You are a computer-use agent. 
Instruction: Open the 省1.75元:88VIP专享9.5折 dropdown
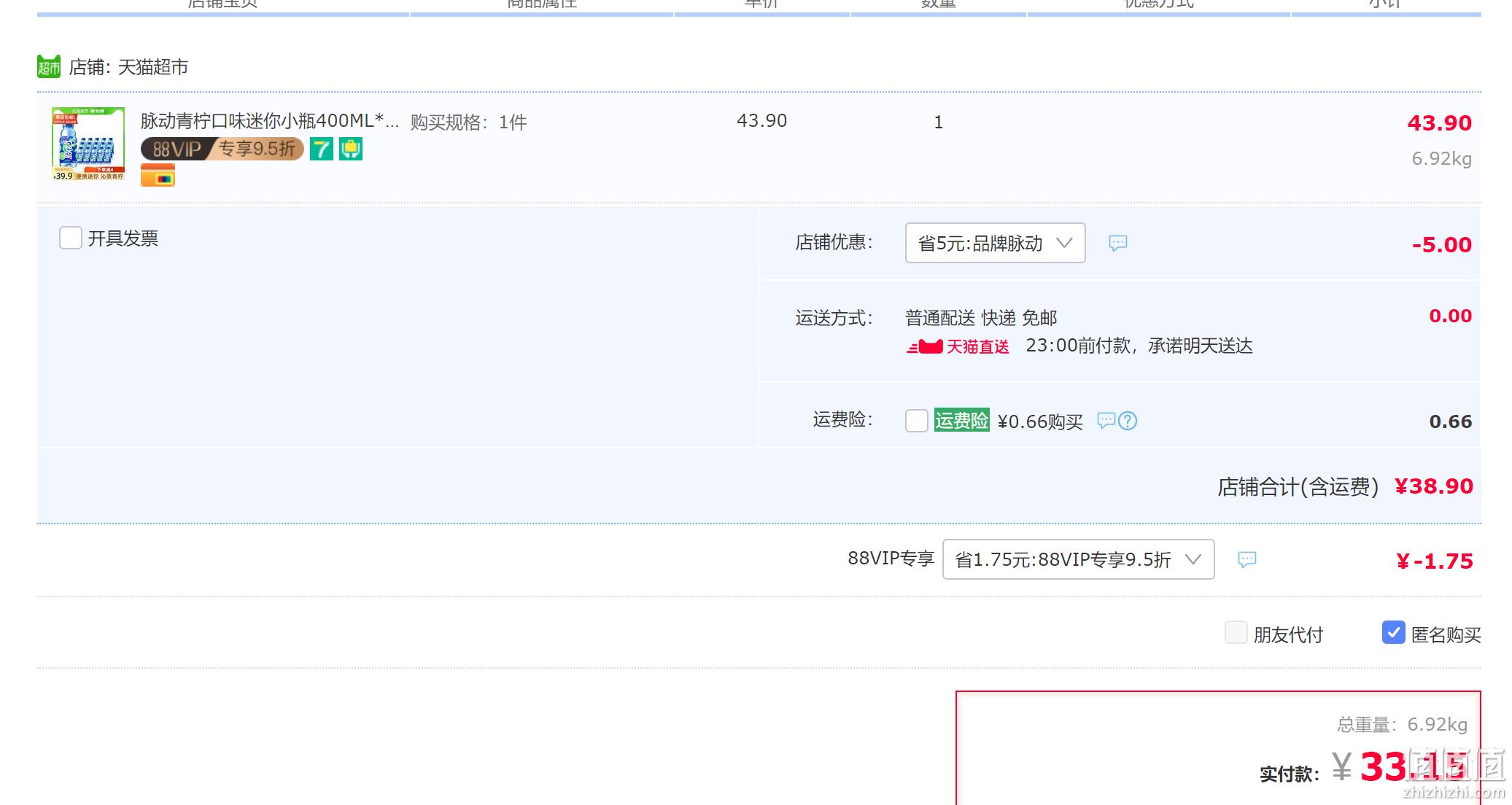(x=1079, y=559)
